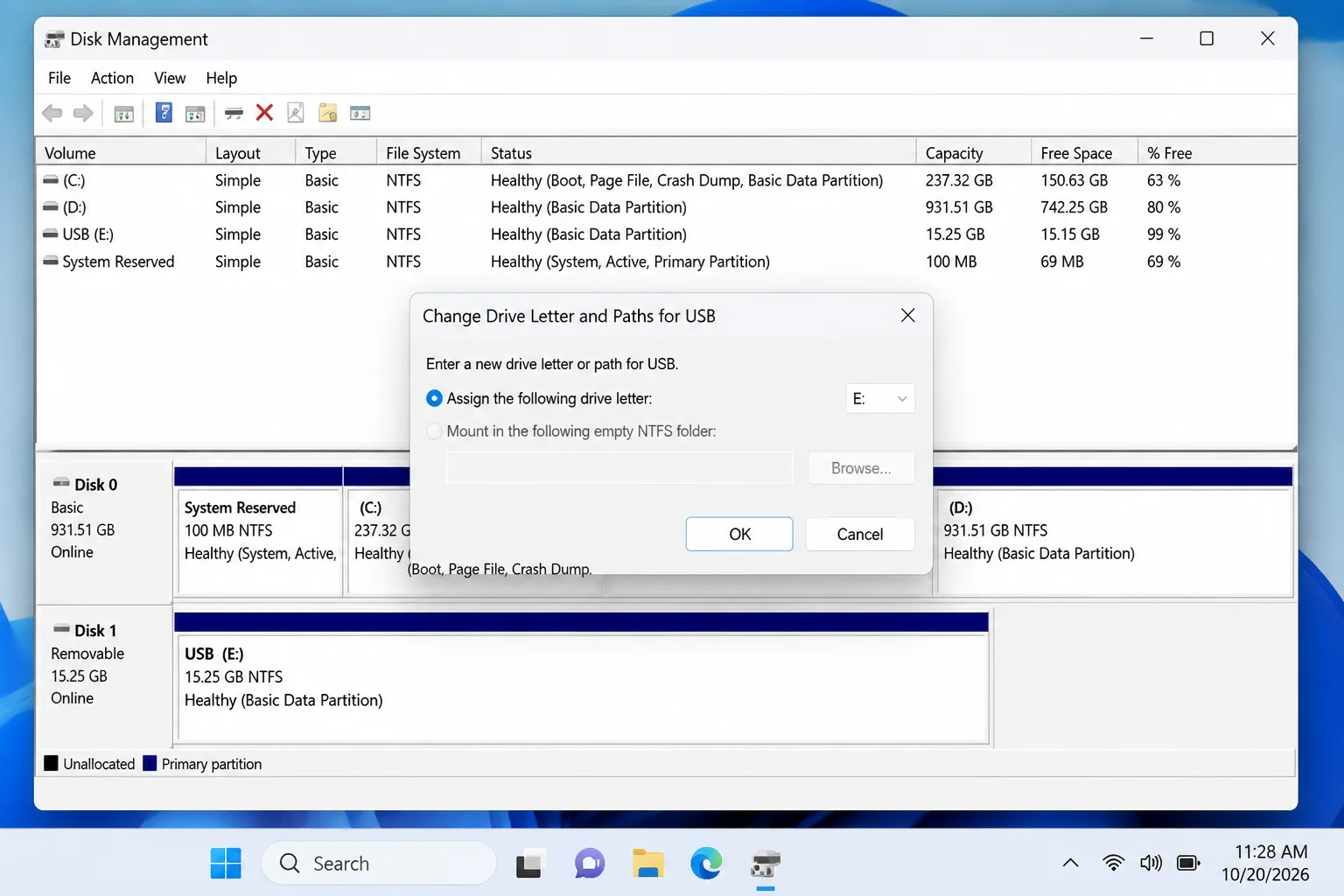1344x896 pixels.
Task: Open the View menu
Action: 170,78
